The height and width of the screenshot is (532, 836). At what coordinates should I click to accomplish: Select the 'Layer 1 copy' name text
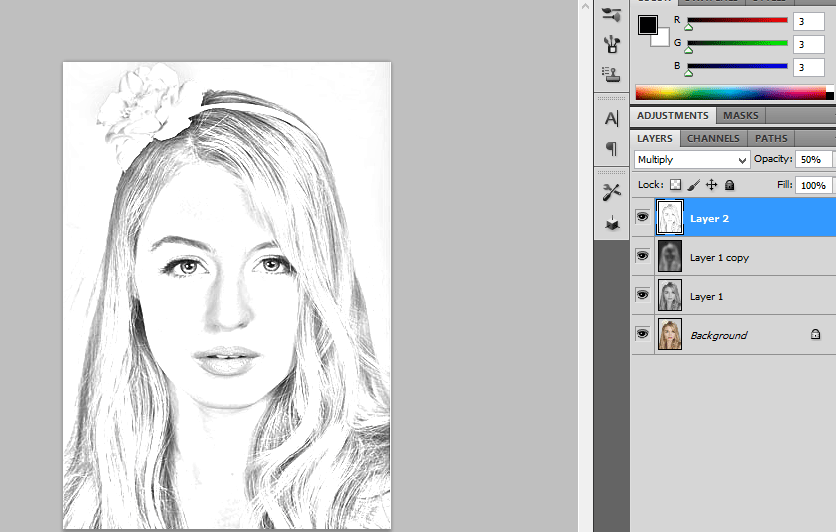pos(719,257)
